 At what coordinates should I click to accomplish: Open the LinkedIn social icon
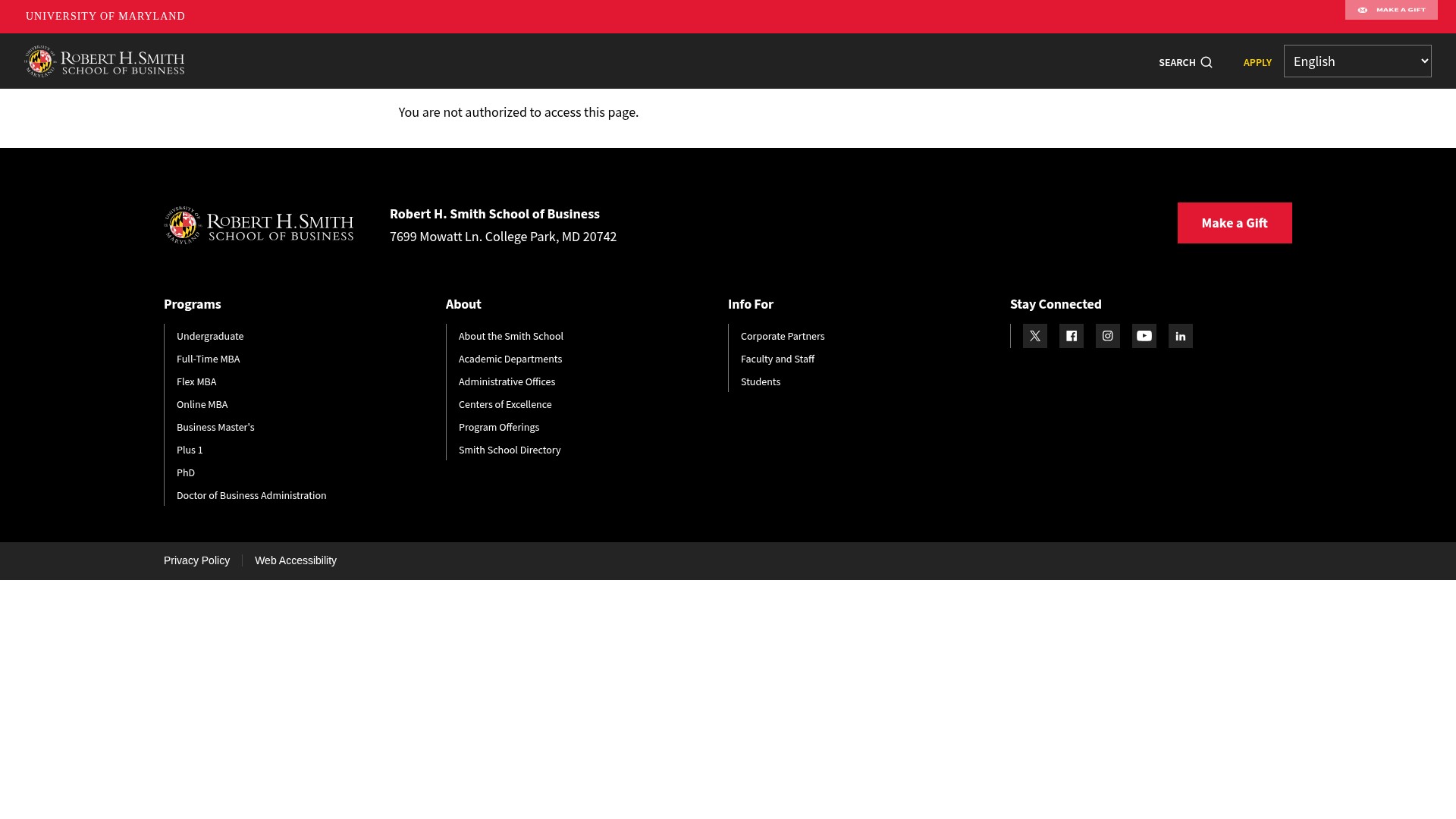click(1180, 336)
